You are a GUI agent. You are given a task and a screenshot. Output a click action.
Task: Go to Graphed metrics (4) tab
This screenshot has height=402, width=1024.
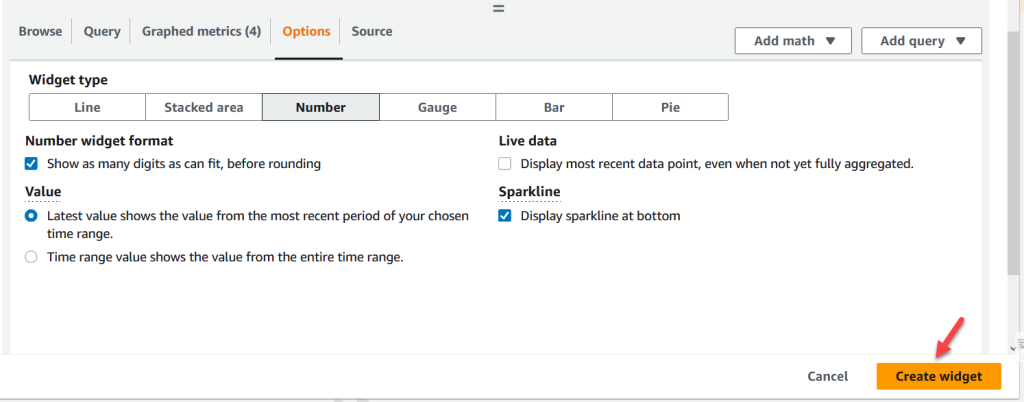click(201, 31)
